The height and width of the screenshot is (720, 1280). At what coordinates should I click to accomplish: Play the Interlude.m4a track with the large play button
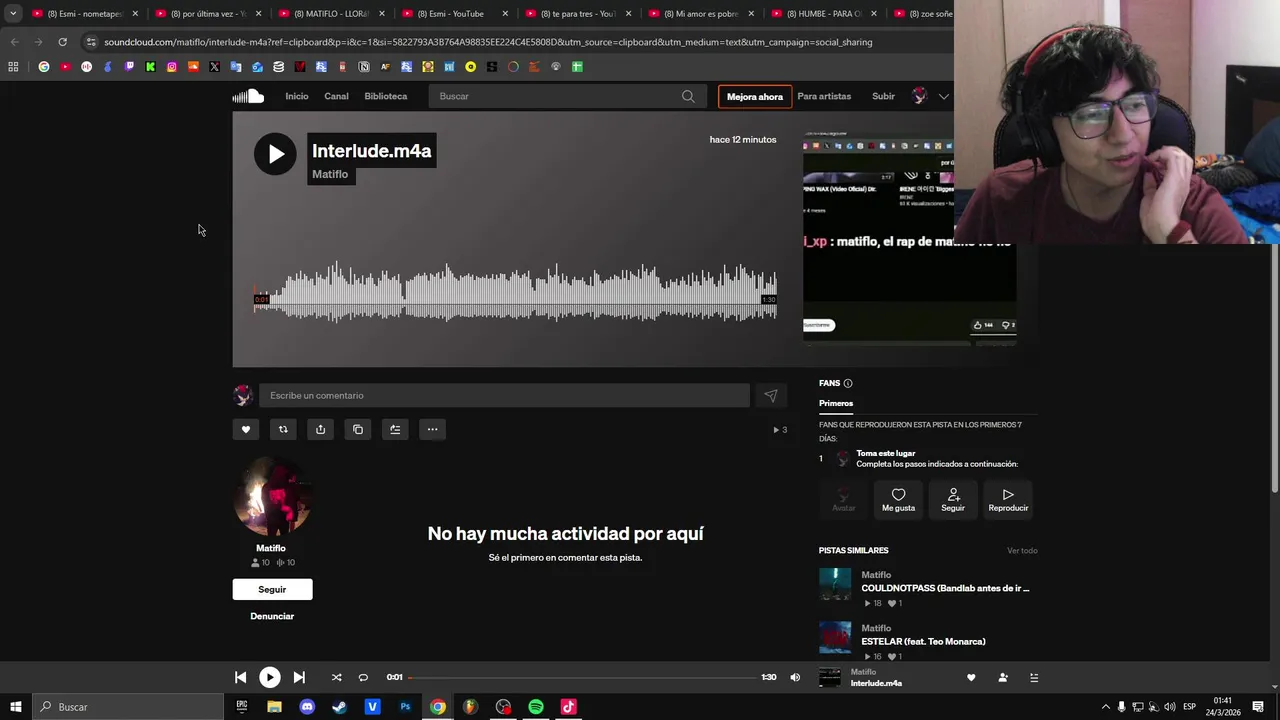click(275, 154)
